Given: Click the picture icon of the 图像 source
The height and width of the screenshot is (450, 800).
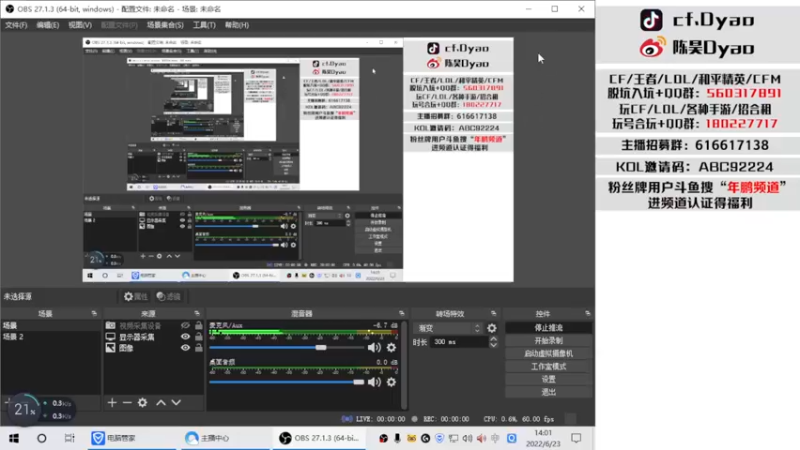Looking at the screenshot, I should point(110,348).
